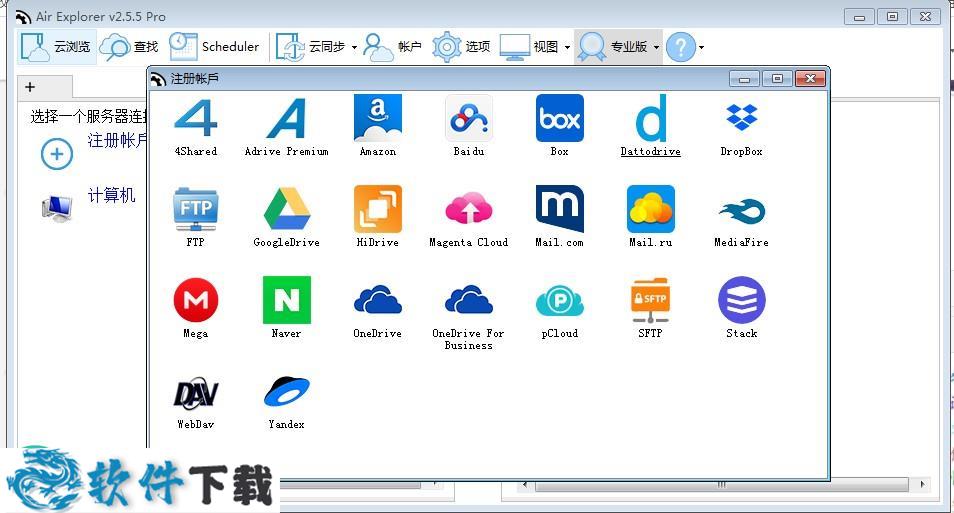
Task: Choose the FTP connection icon
Action: tap(195, 209)
